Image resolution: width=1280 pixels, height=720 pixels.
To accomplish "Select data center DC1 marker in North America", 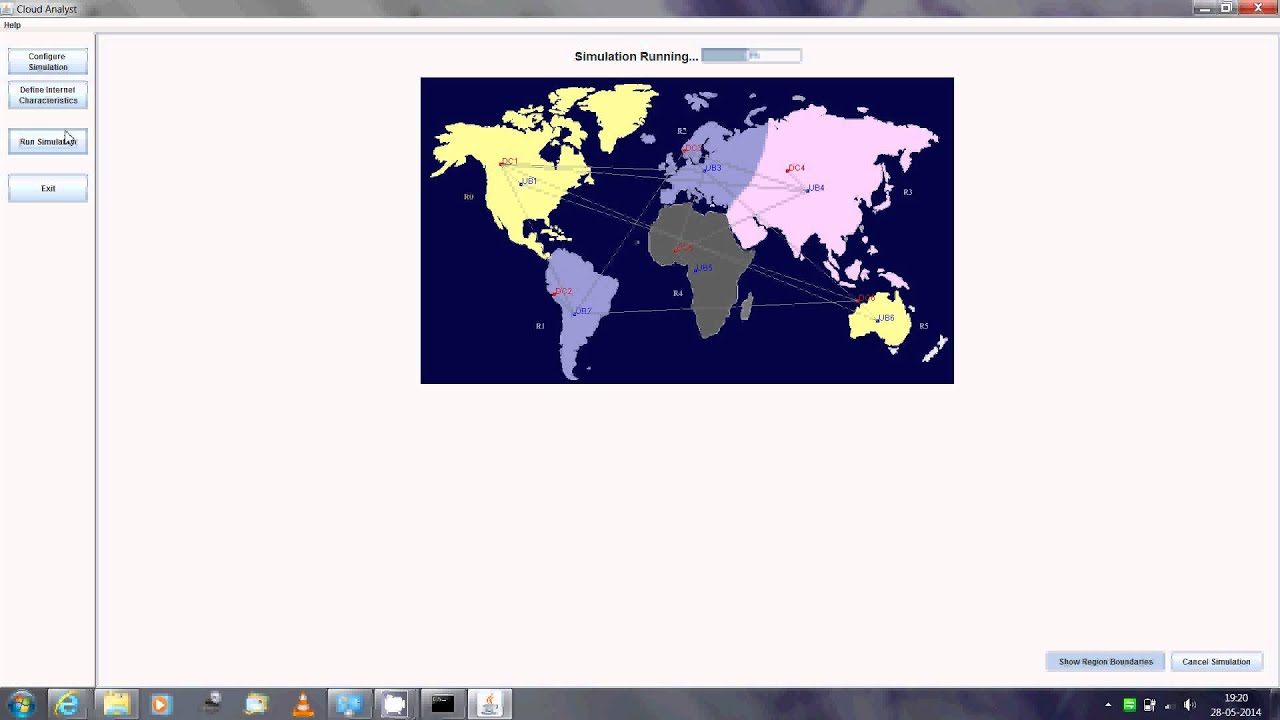I will pyautogui.click(x=508, y=162).
